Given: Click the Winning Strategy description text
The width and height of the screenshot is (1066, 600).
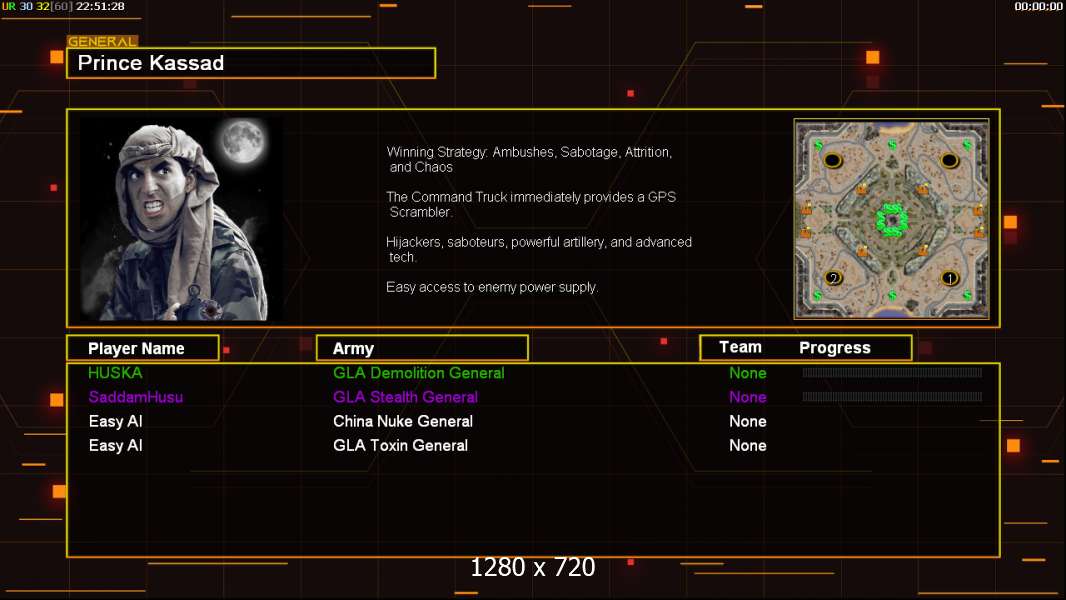Looking at the screenshot, I should coord(529,160).
